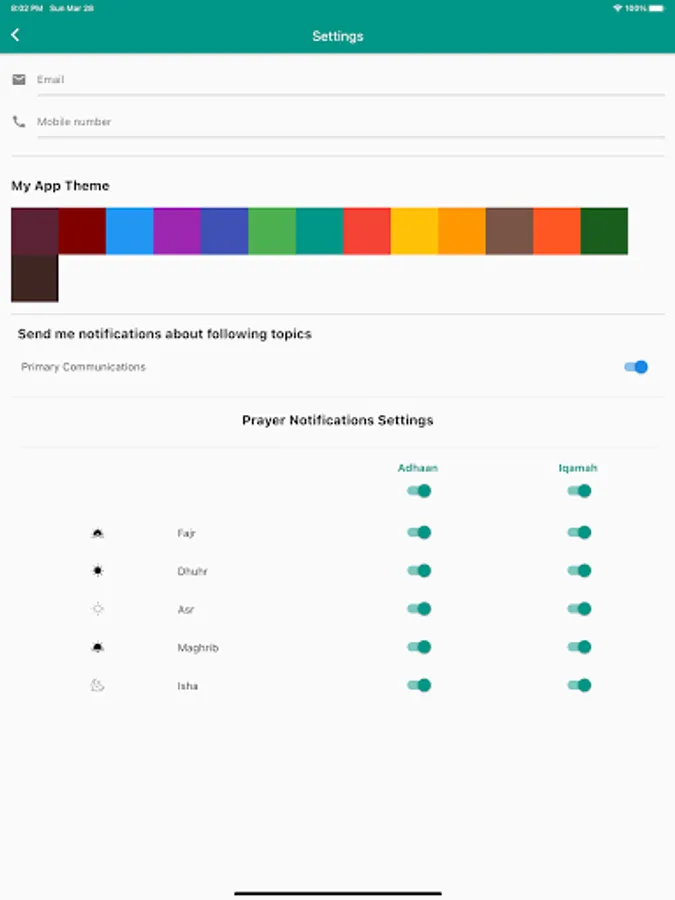Tap the back arrow in the header
The image size is (675, 900).
coord(15,35)
